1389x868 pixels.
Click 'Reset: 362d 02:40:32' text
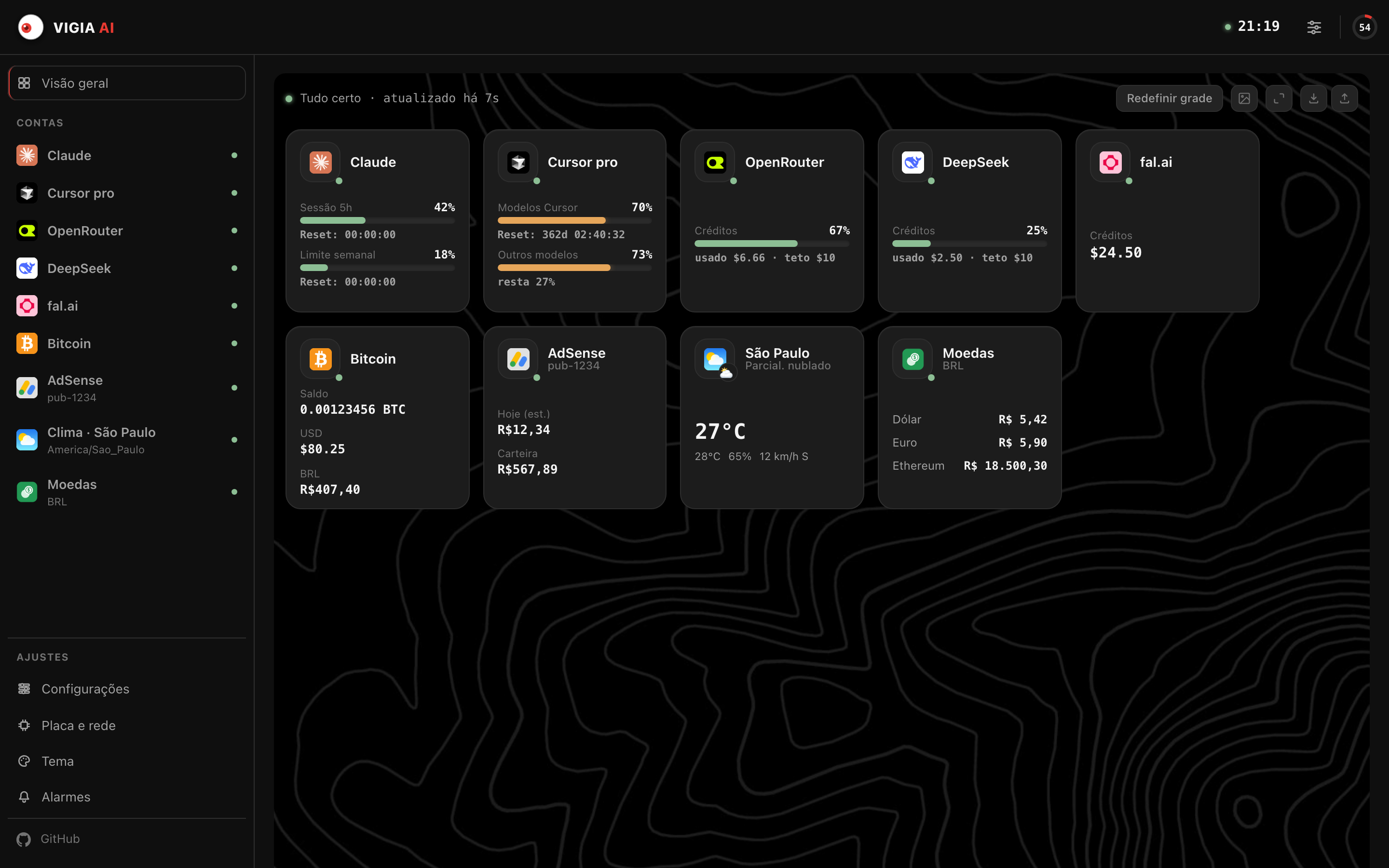coord(561,234)
